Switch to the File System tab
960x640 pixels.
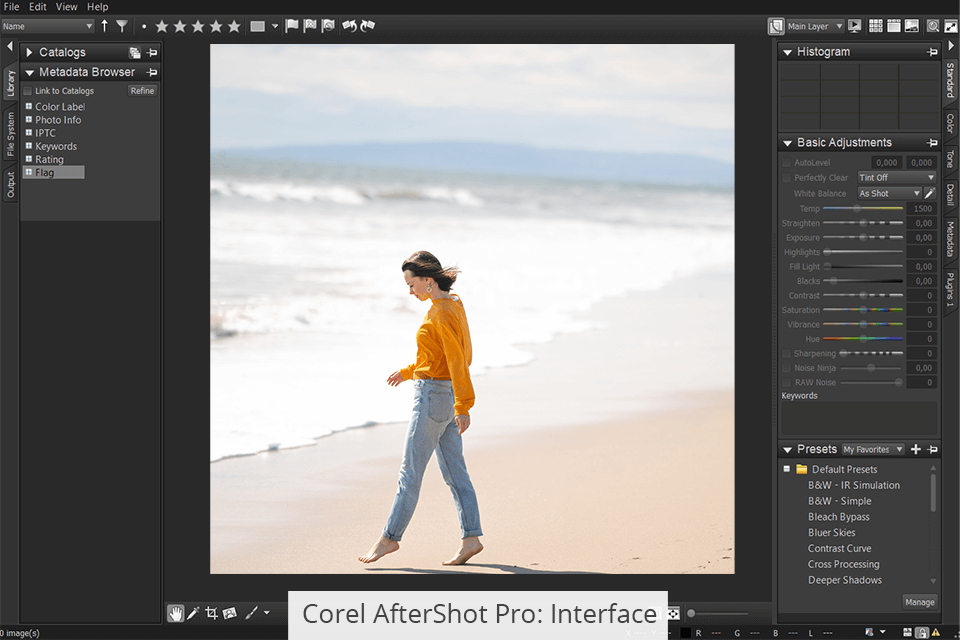(x=10, y=134)
